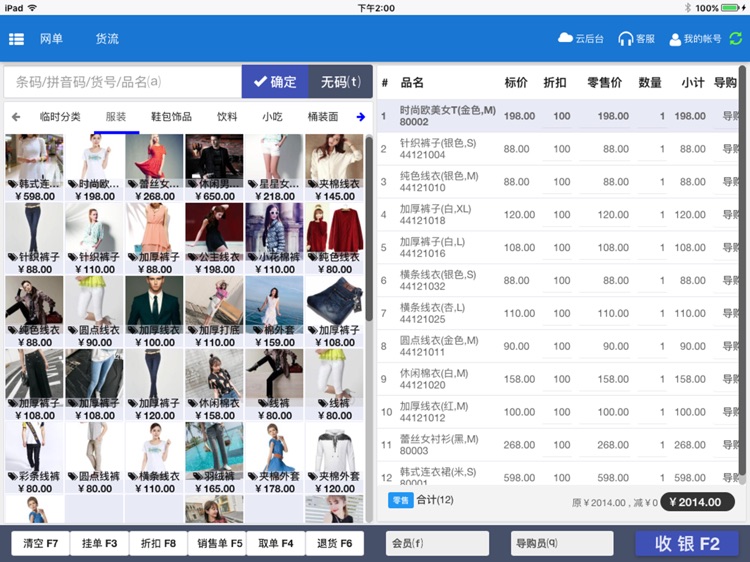750x562 pixels.
Task: Open the 网单 menu
Action: click(x=51, y=39)
